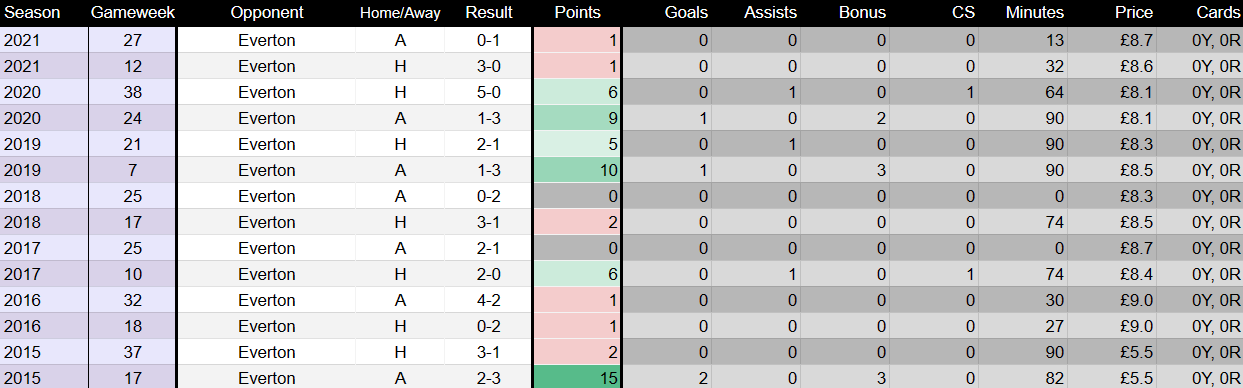Screen dimensions: 1243x388
Task: Click the result cell showing 4-2
Action: pyautogui.click(x=489, y=300)
